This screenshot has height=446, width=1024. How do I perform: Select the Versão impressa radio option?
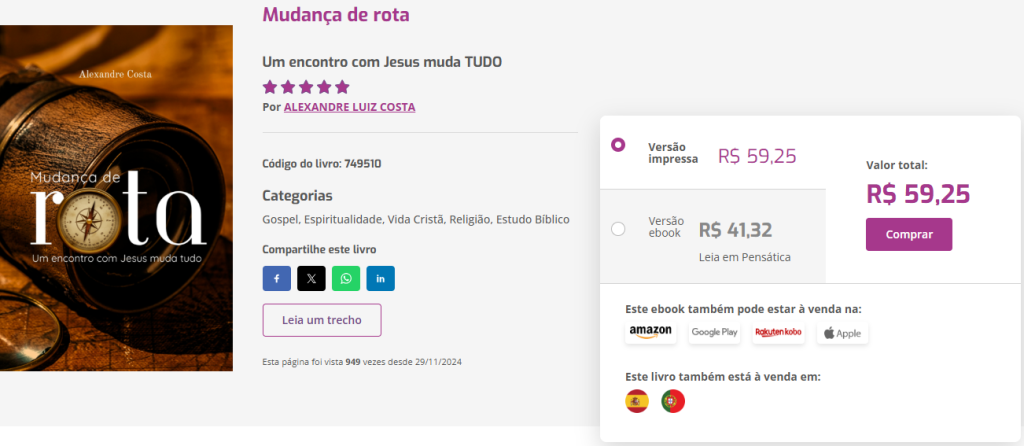618,145
